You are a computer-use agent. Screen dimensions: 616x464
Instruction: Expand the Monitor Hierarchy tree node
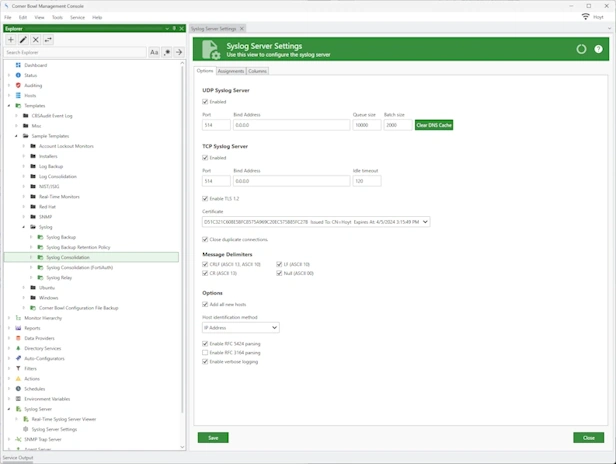pyautogui.click(x=9, y=318)
